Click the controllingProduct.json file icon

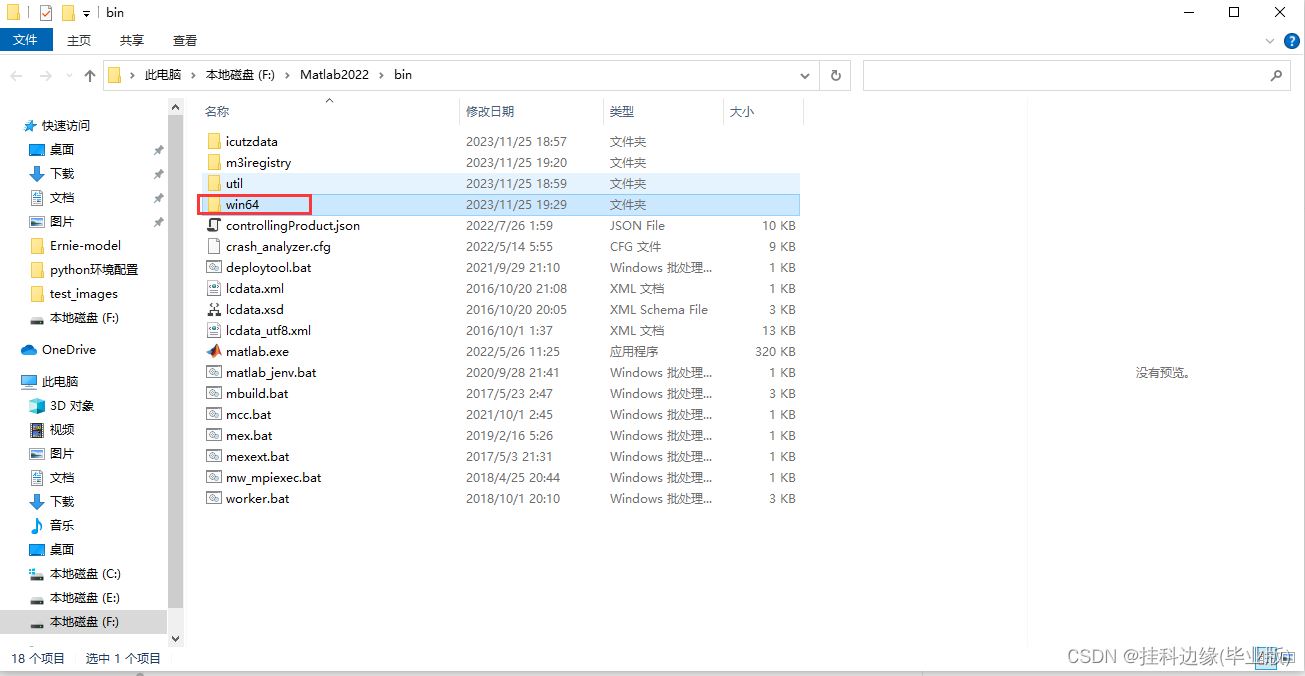click(x=213, y=226)
